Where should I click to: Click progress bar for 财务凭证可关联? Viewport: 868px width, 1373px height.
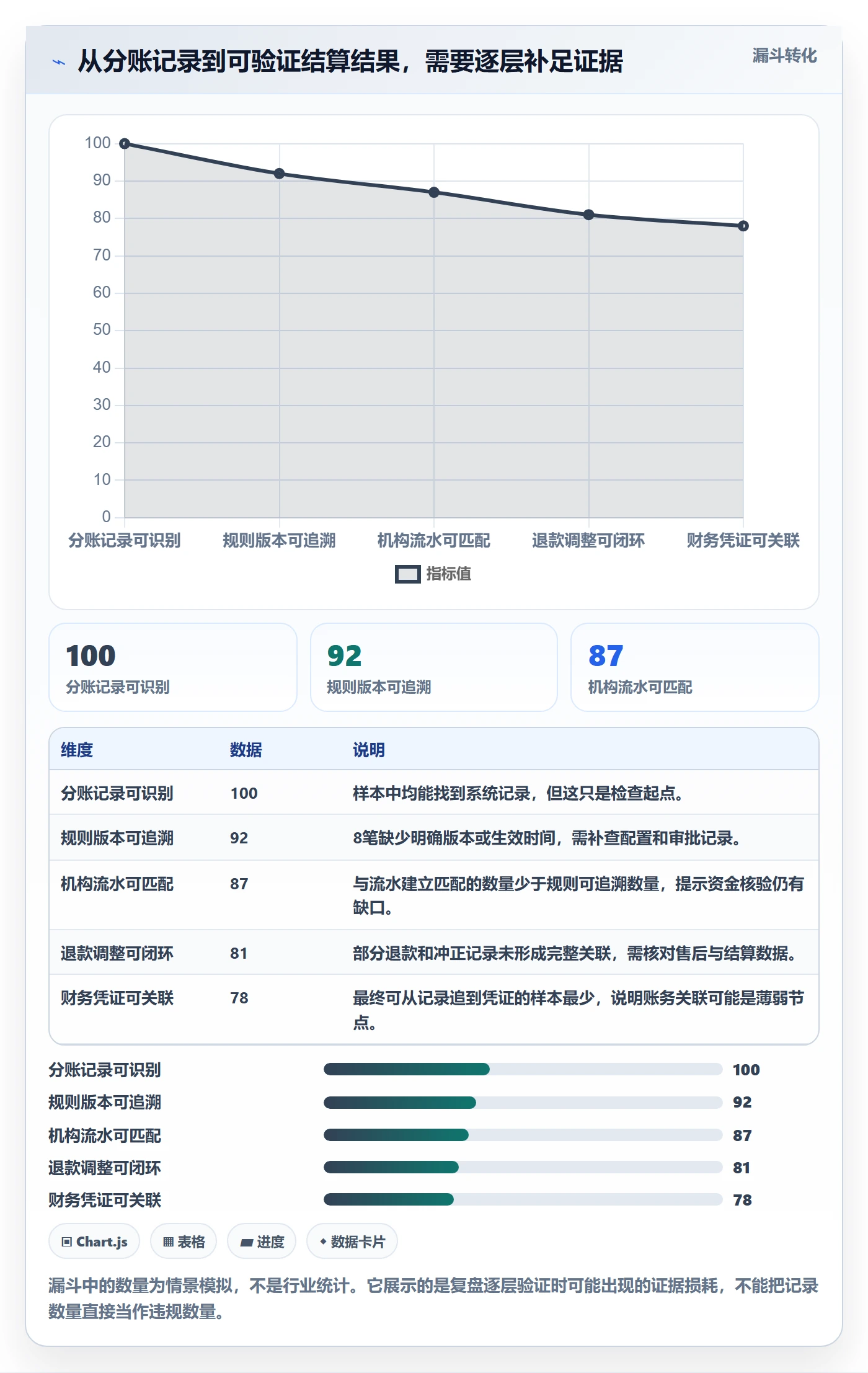coord(523,1199)
